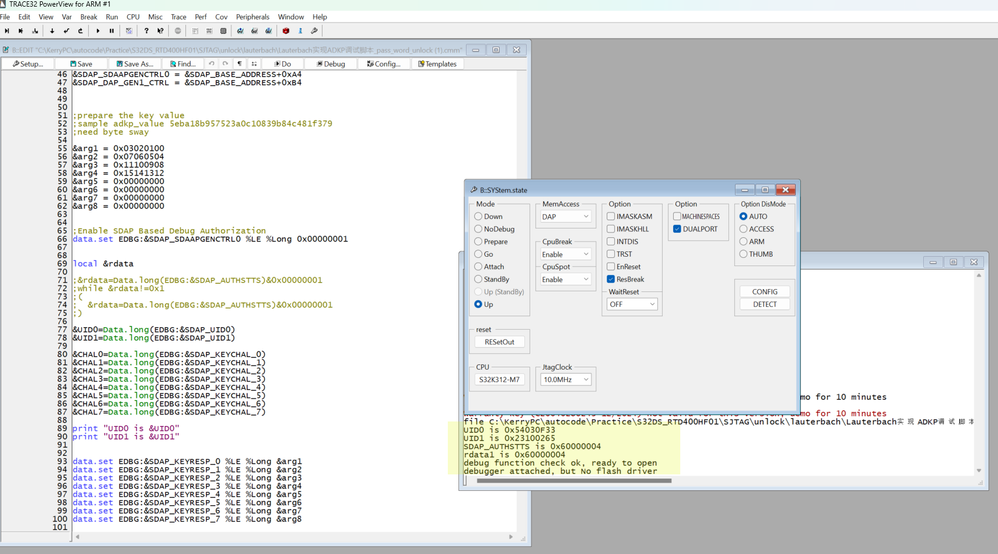
Task: Click the Go (play) toolbar icon
Action: (97, 31)
